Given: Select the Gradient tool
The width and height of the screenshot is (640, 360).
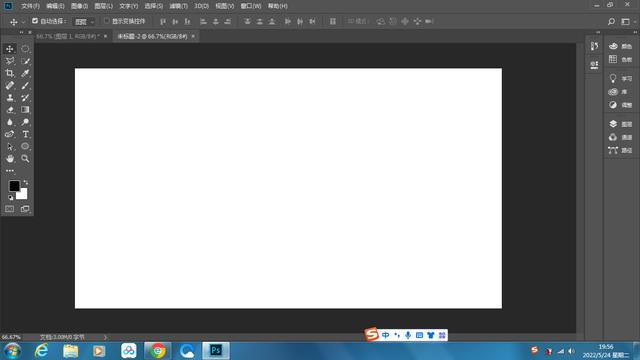Looking at the screenshot, I should tap(25, 110).
